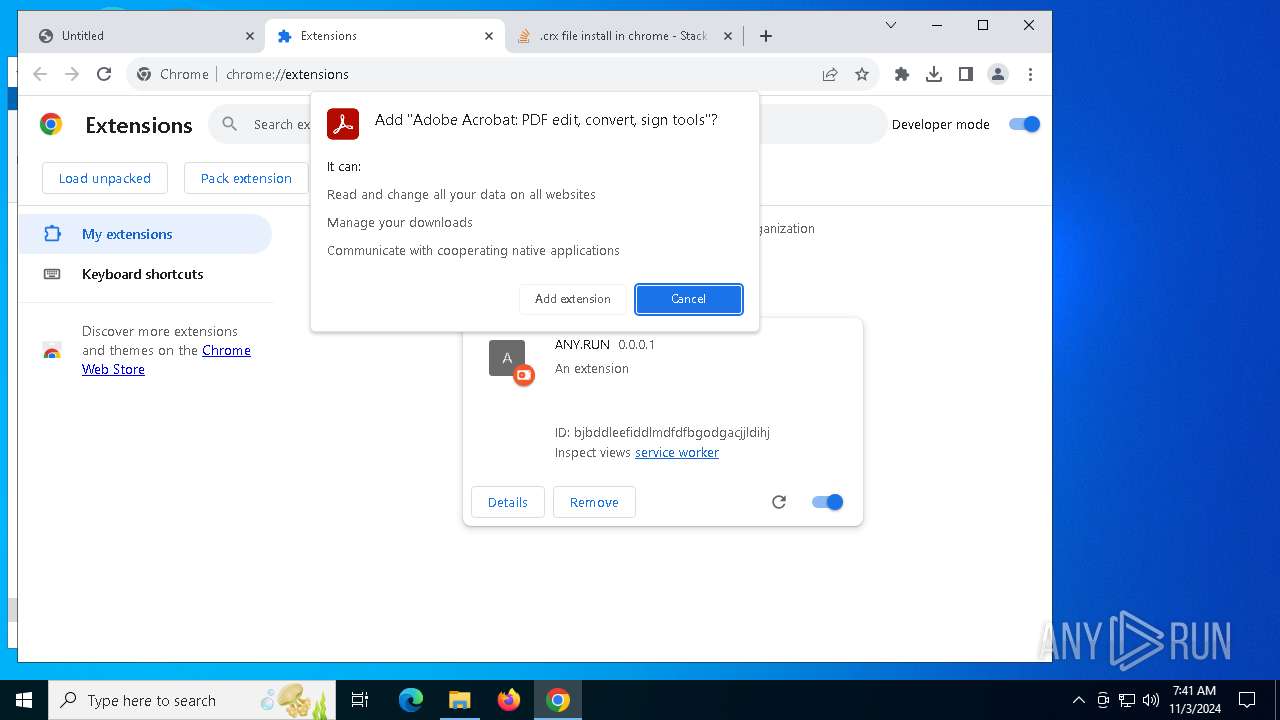The height and width of the screenshot is (720, 1280).
Task: Click the Chrome logo beside Extensions title
Action: (x=51, y=124)
